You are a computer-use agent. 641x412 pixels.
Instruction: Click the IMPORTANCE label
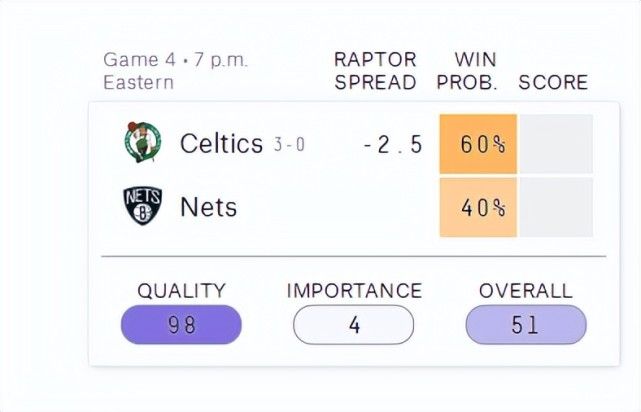[354, 291]
